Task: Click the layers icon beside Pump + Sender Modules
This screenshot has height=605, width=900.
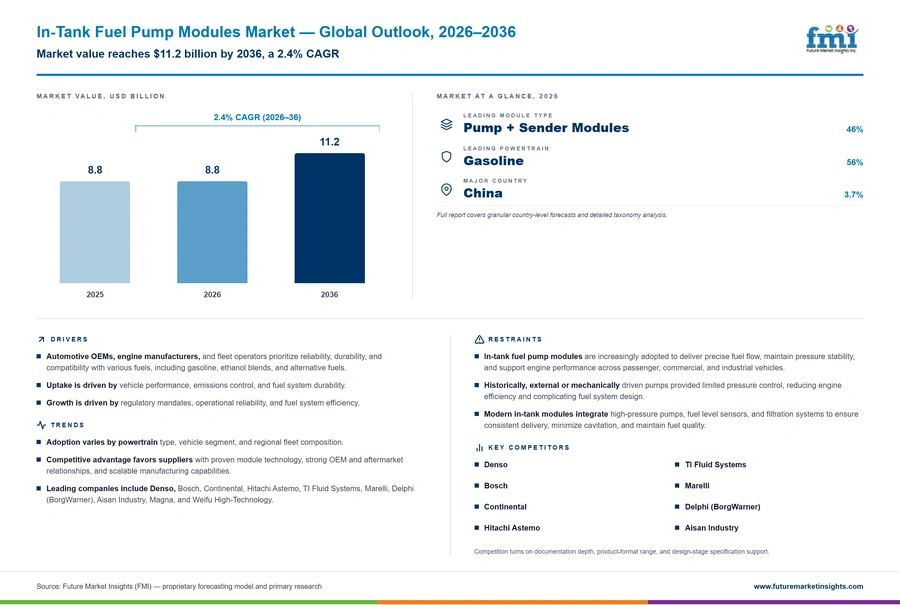Action: (x=447, y=124)
